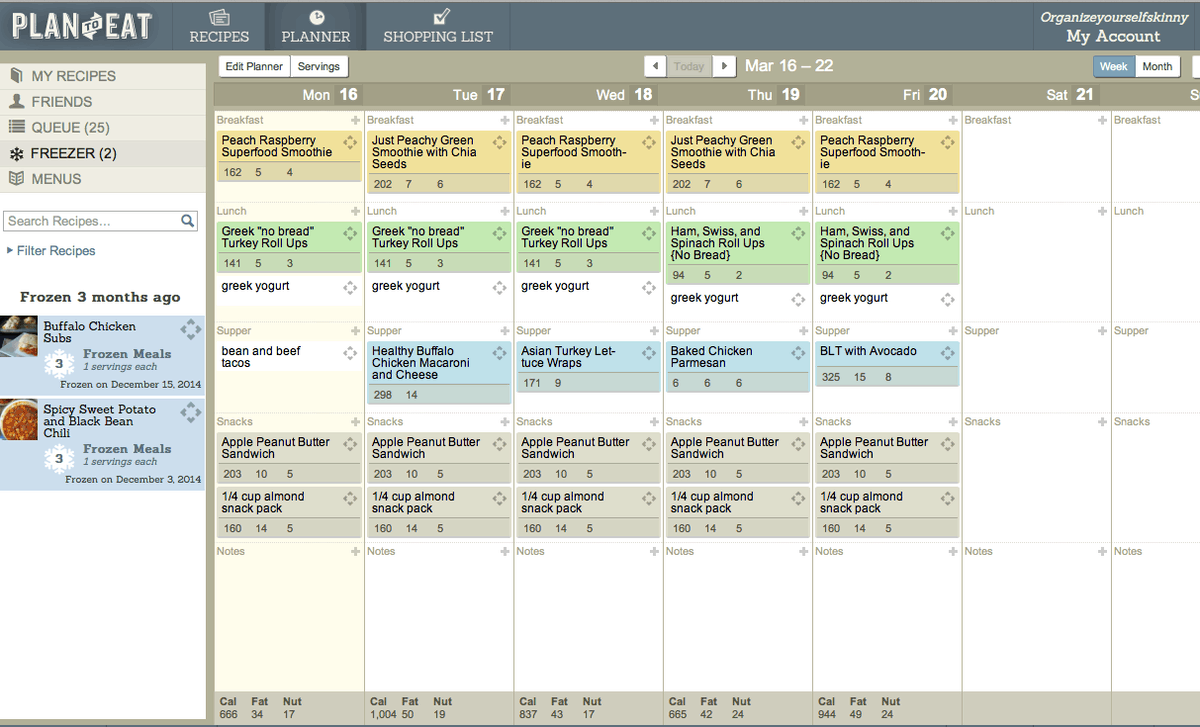Click Baked Chicken Parmesan move handle

coord(798,353)
